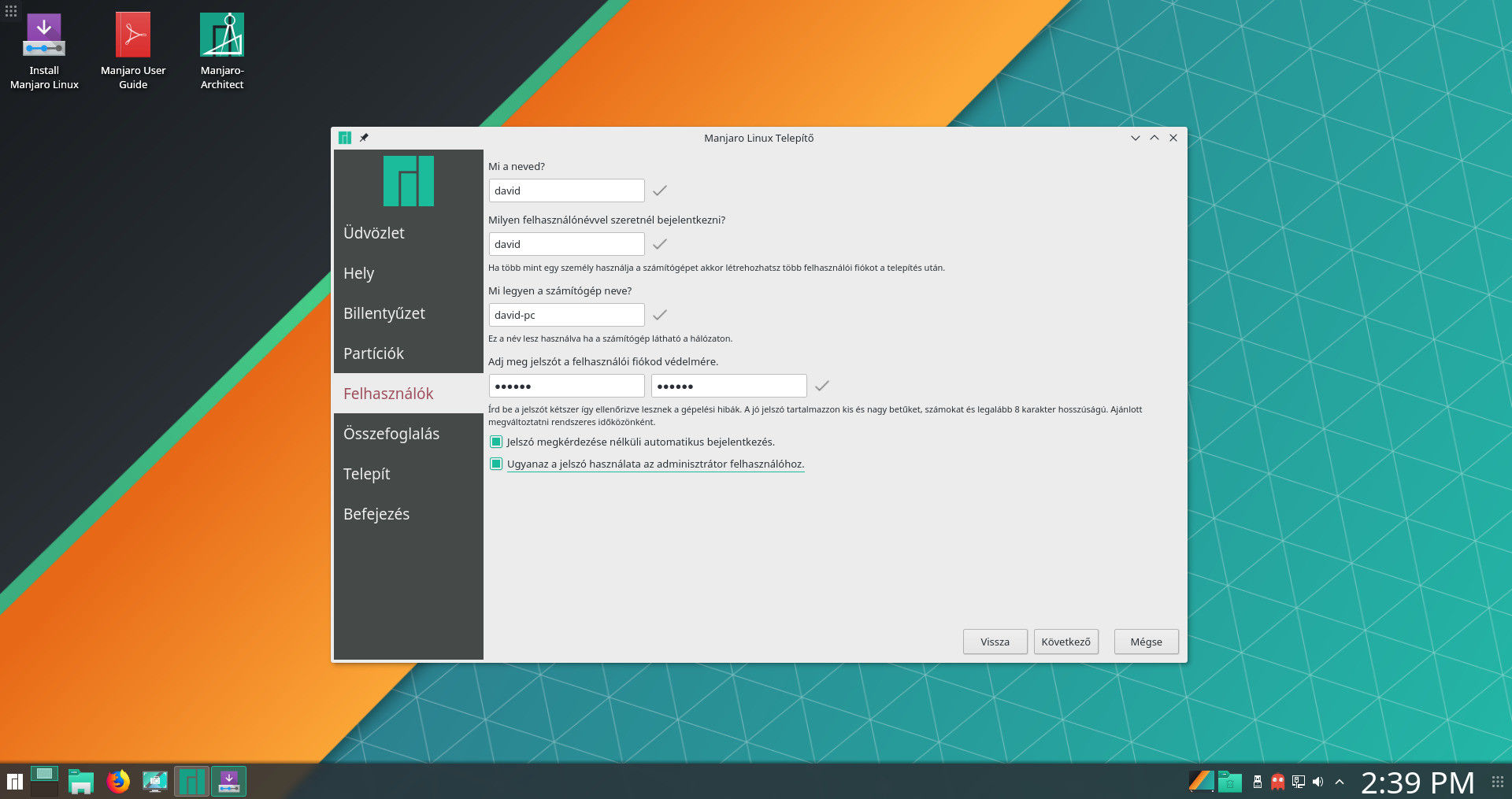Activate the Manjaro installer taskbar entry
The width and height of the screenshot is (1512, 799).
(191, 782)
